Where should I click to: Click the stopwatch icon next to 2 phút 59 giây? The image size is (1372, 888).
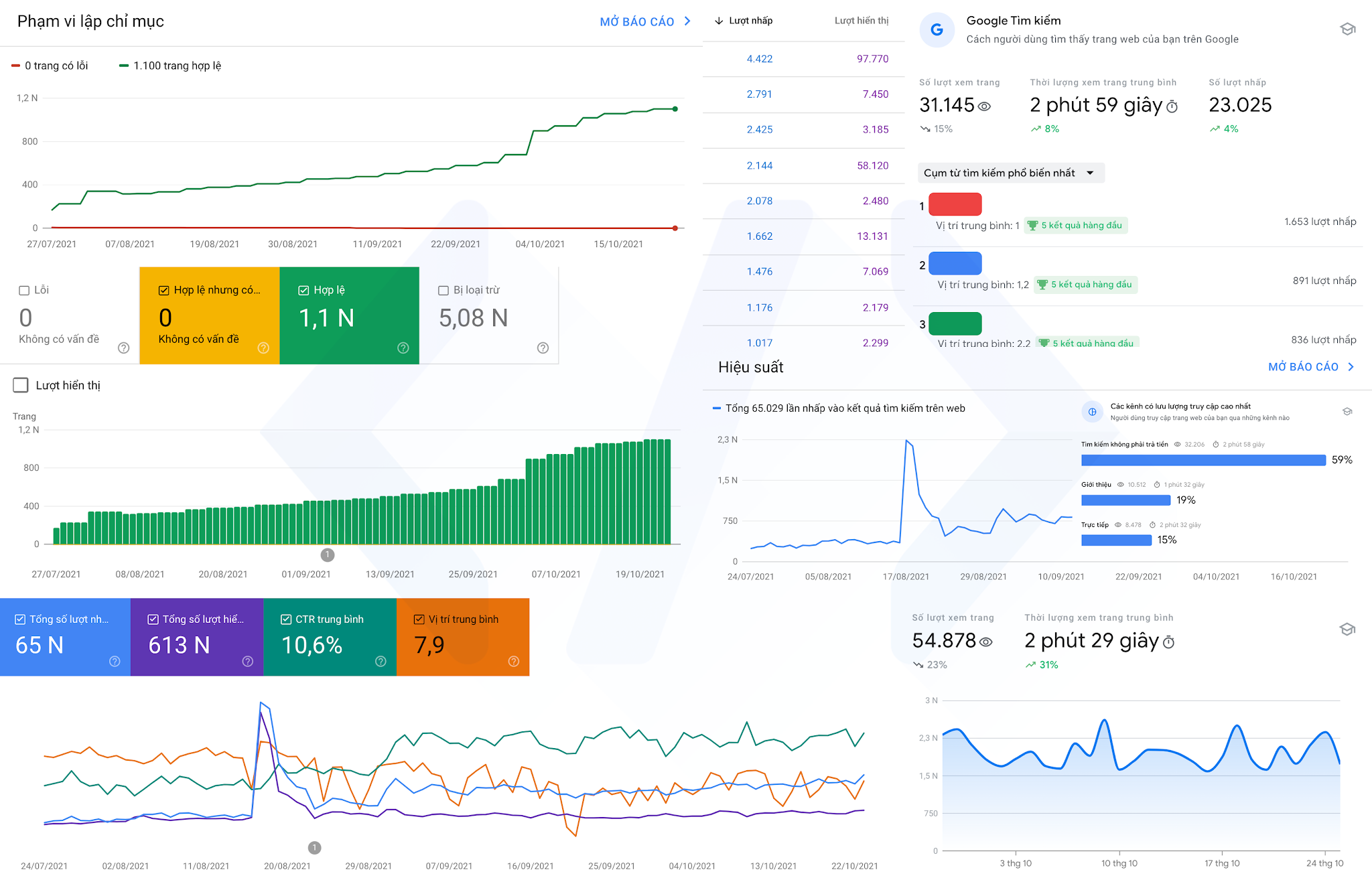click(1172, 106)
